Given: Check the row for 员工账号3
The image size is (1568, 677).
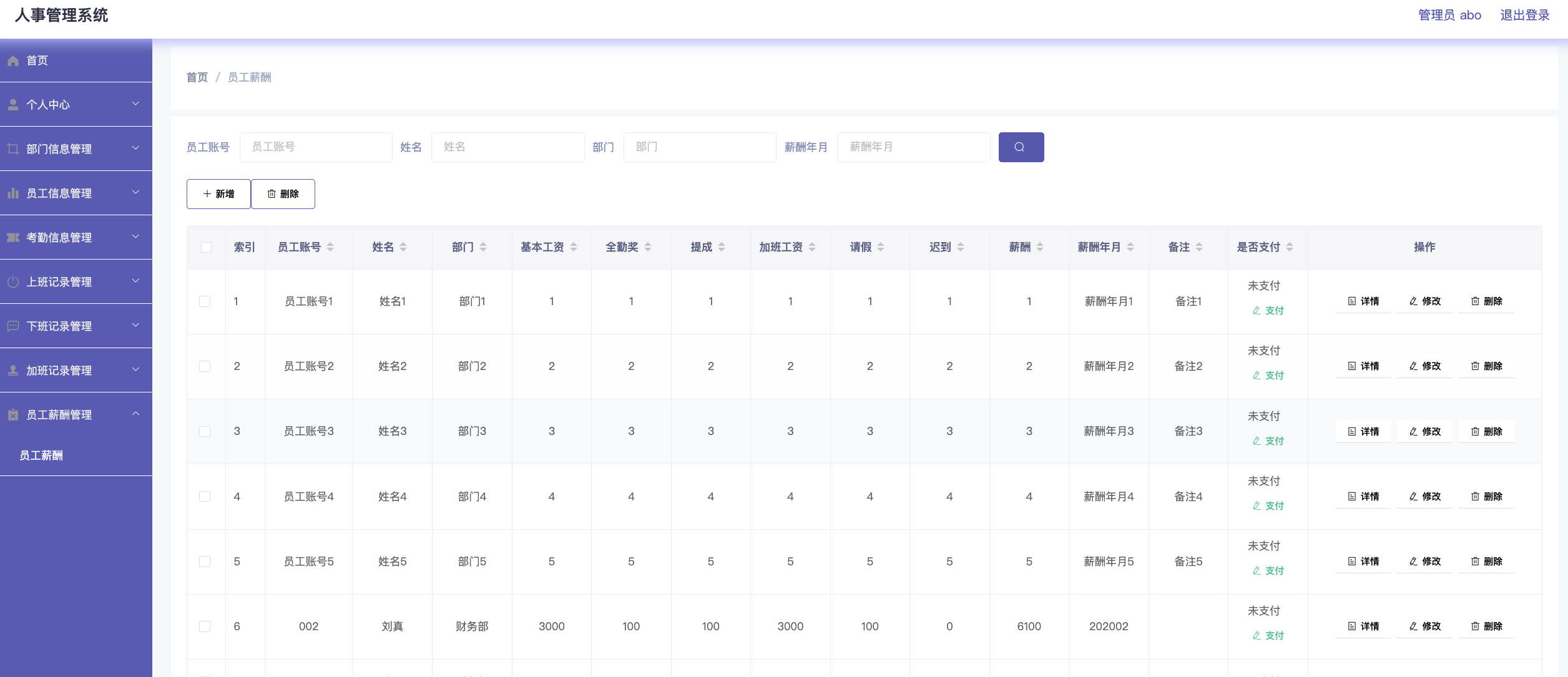Looking at the screenshot, I should [x=205, y=432].
